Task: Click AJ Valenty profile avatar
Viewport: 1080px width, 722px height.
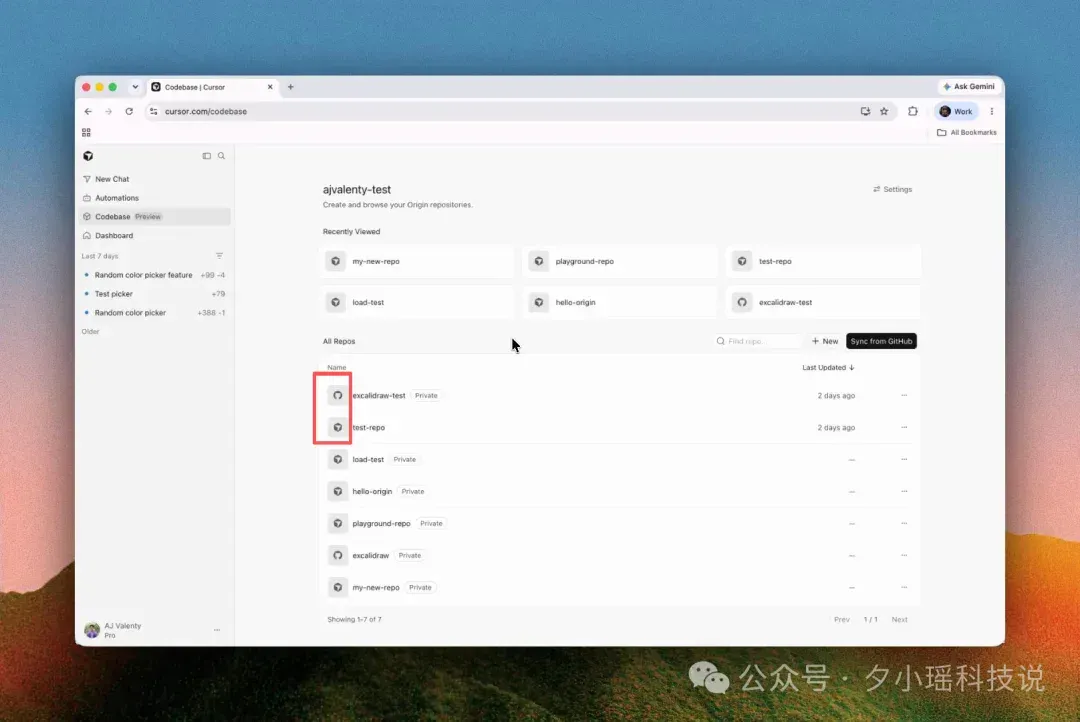Action: click(92, 630)
